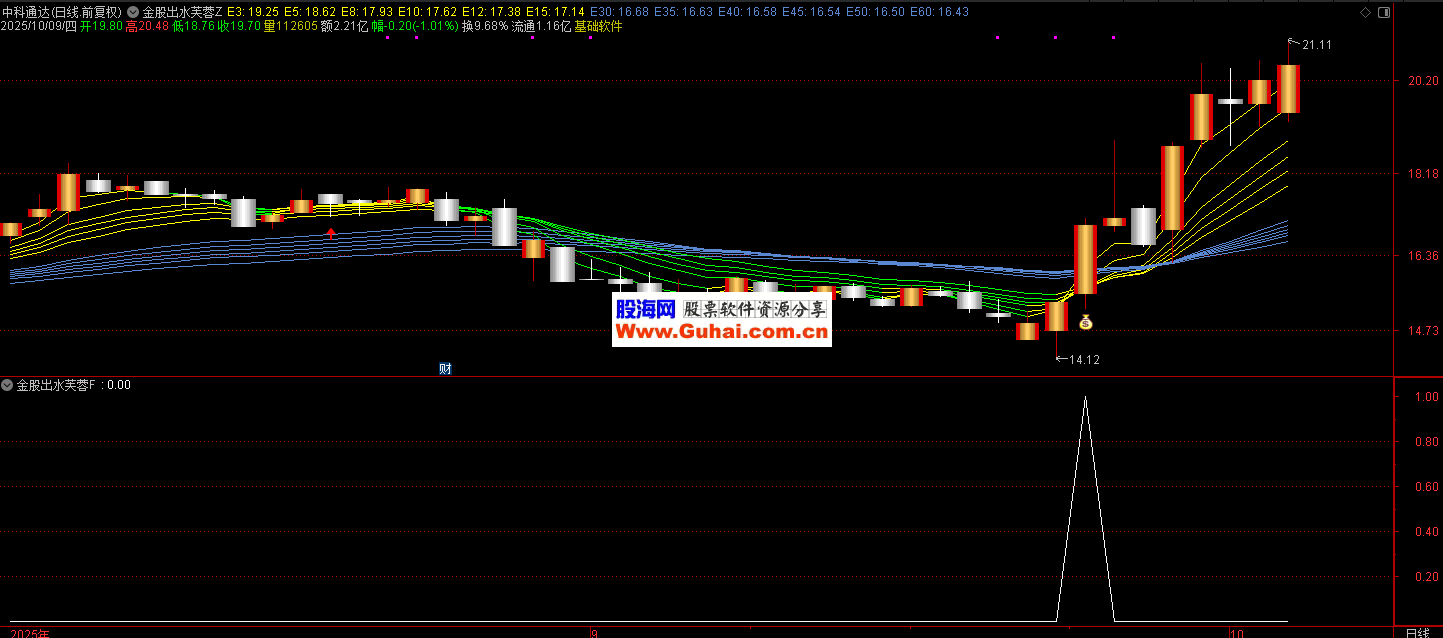Click the 基础软件 sector label
Screen dimensions: 1443x638
coord(598,27)
